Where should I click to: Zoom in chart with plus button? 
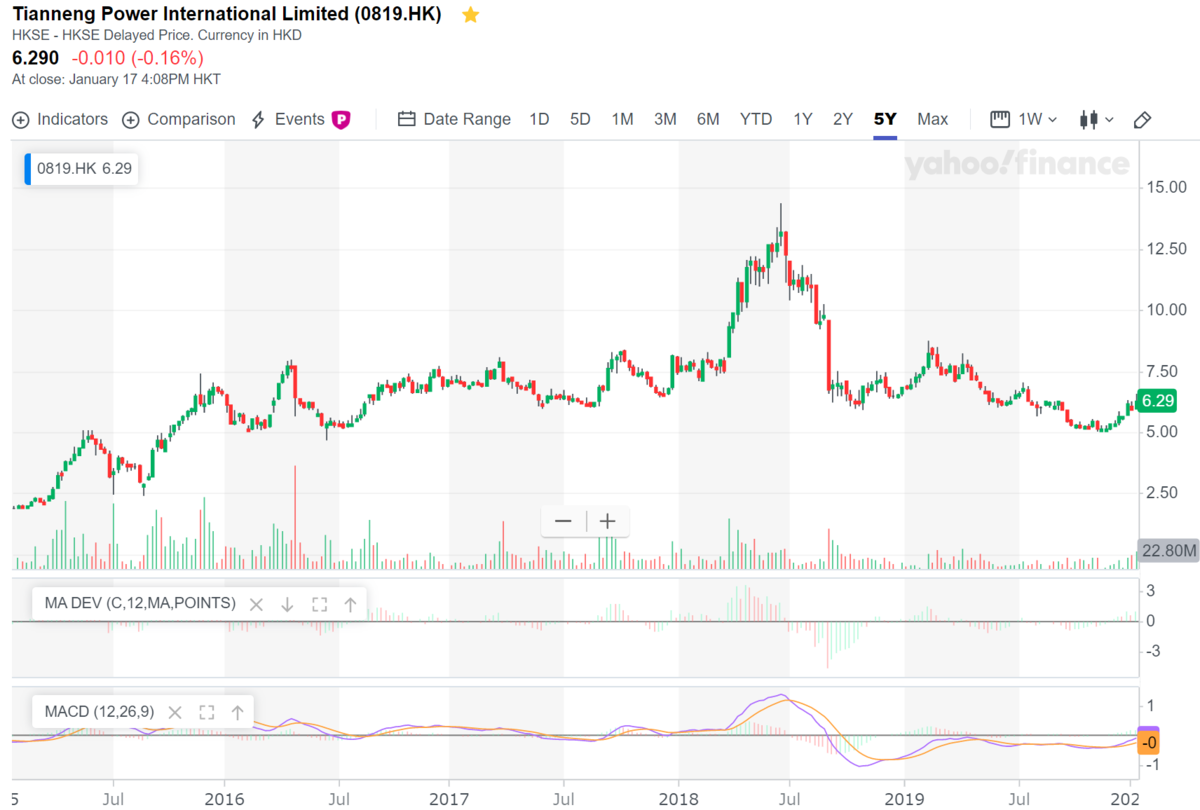(x=607, y=521)
